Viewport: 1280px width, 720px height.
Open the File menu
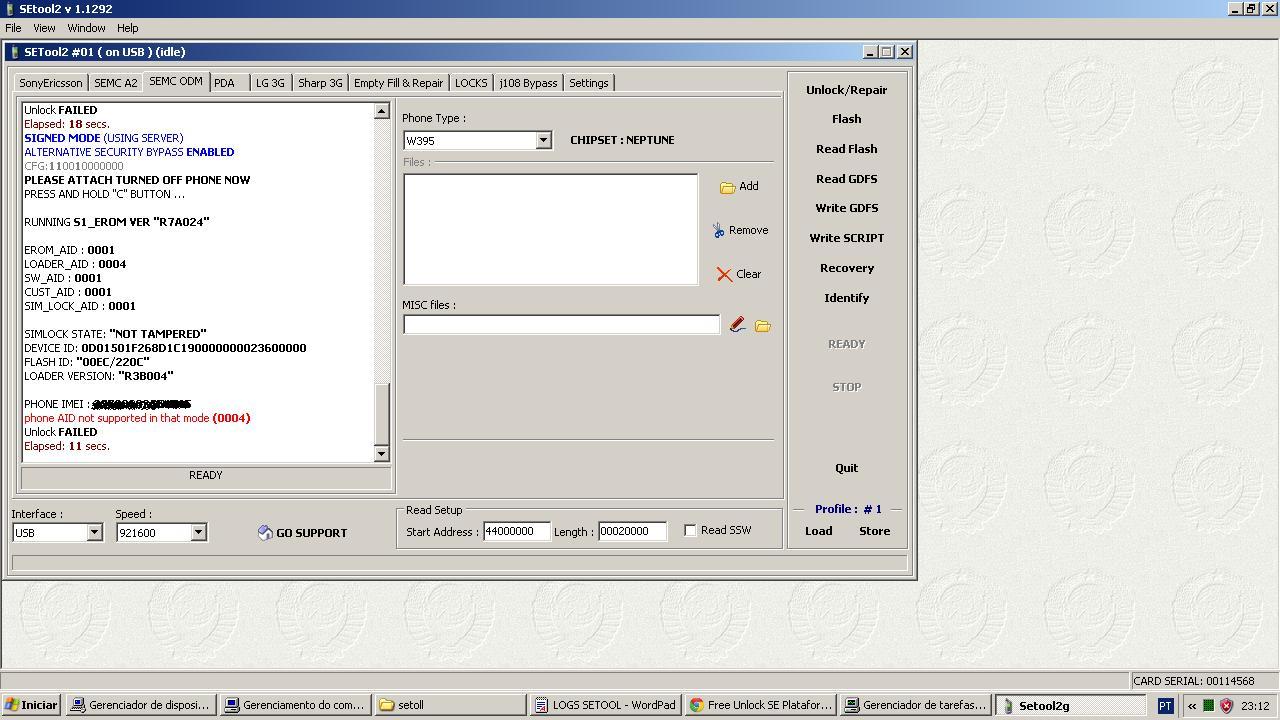(x=13, y=28)
